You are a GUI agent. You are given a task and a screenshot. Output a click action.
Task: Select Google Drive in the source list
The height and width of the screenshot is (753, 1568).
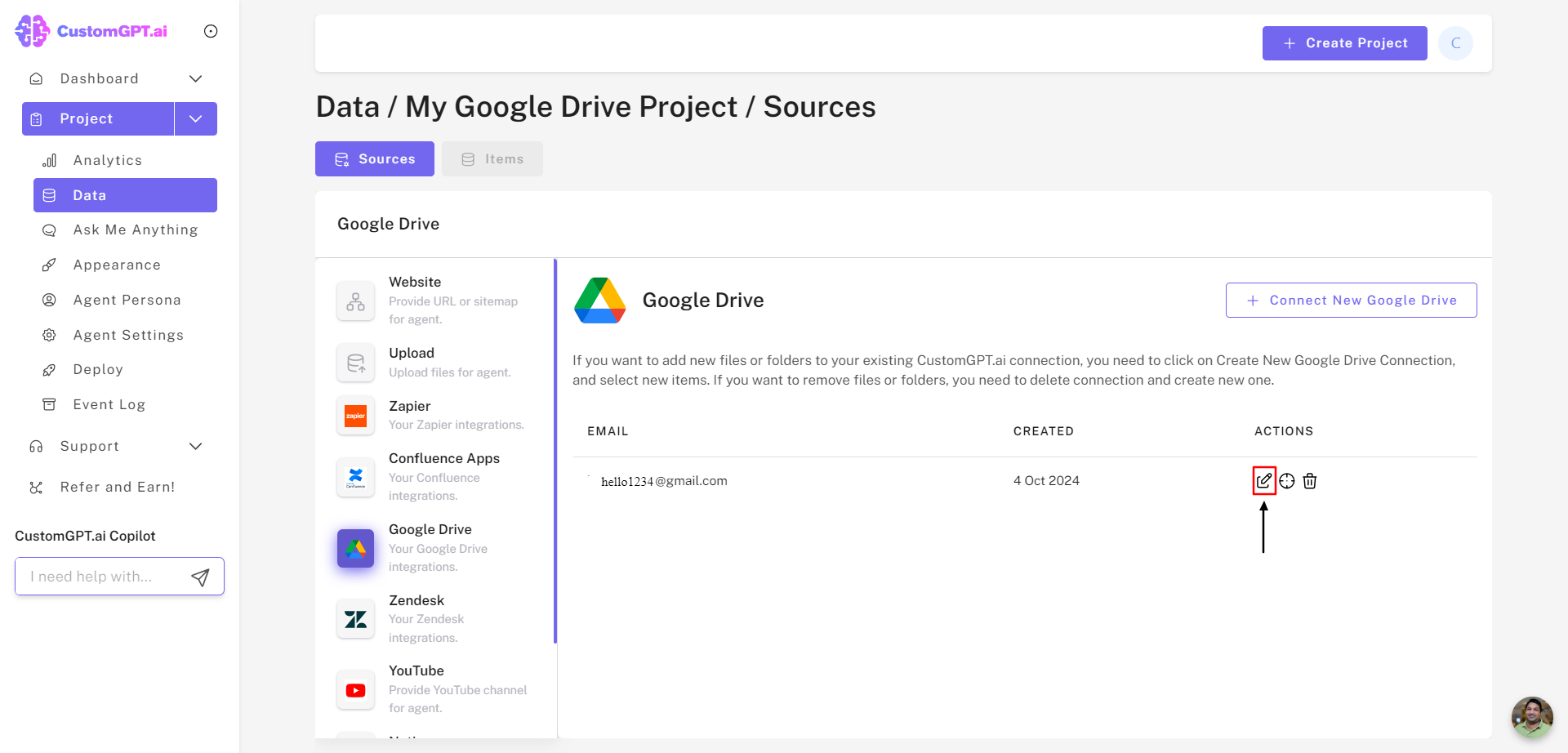point(434,547)
